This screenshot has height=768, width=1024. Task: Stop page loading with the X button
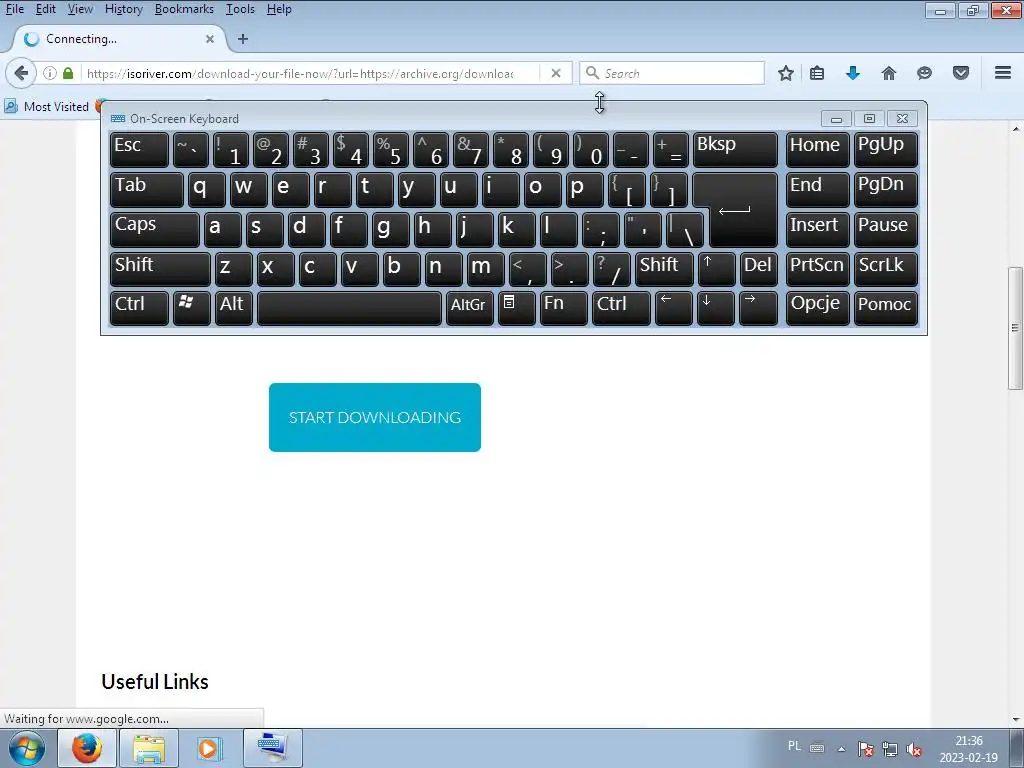click(556, 73)
